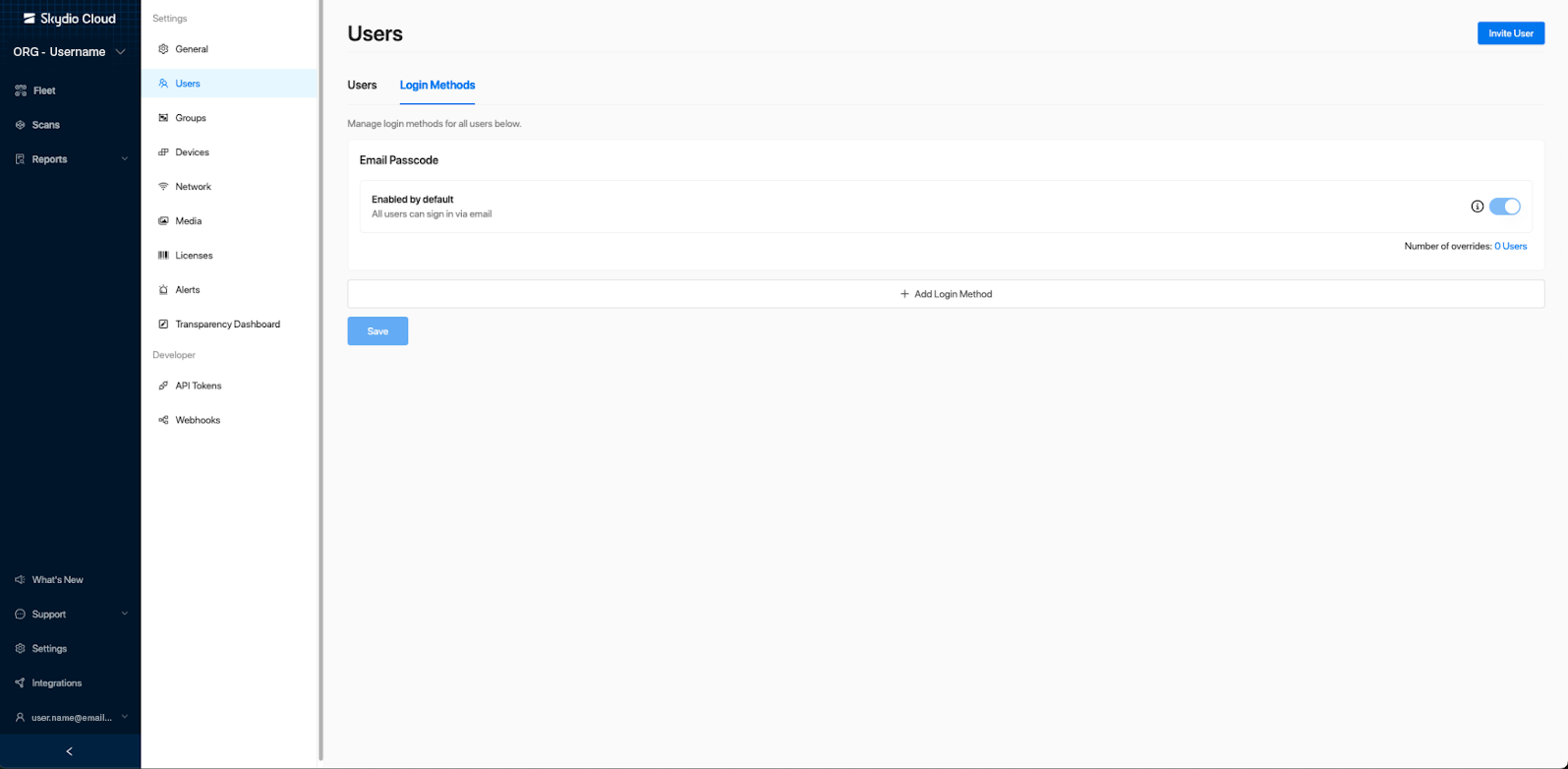The width and height of the screenshot is (1568, 769).
Task: Click the Integrations icon
Action: click(x=21, y=683)
